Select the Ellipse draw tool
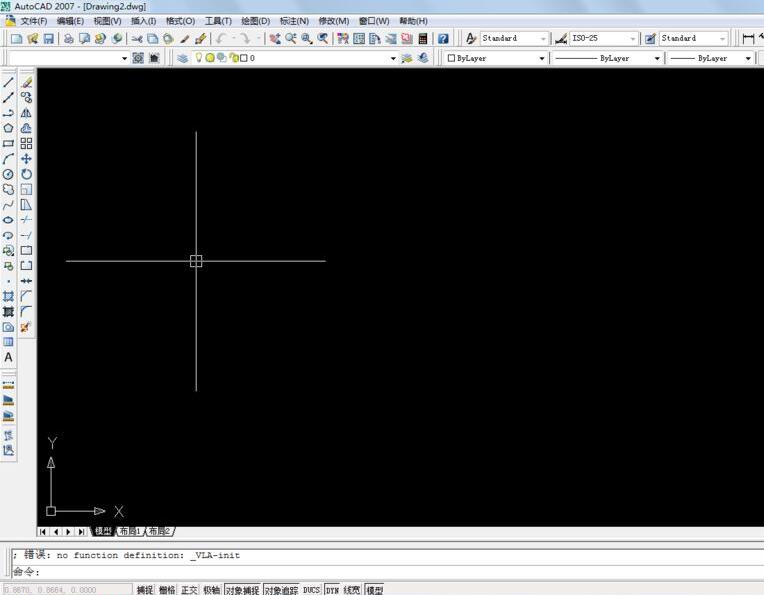The image size is (764, 595). (x=8, y=220)
